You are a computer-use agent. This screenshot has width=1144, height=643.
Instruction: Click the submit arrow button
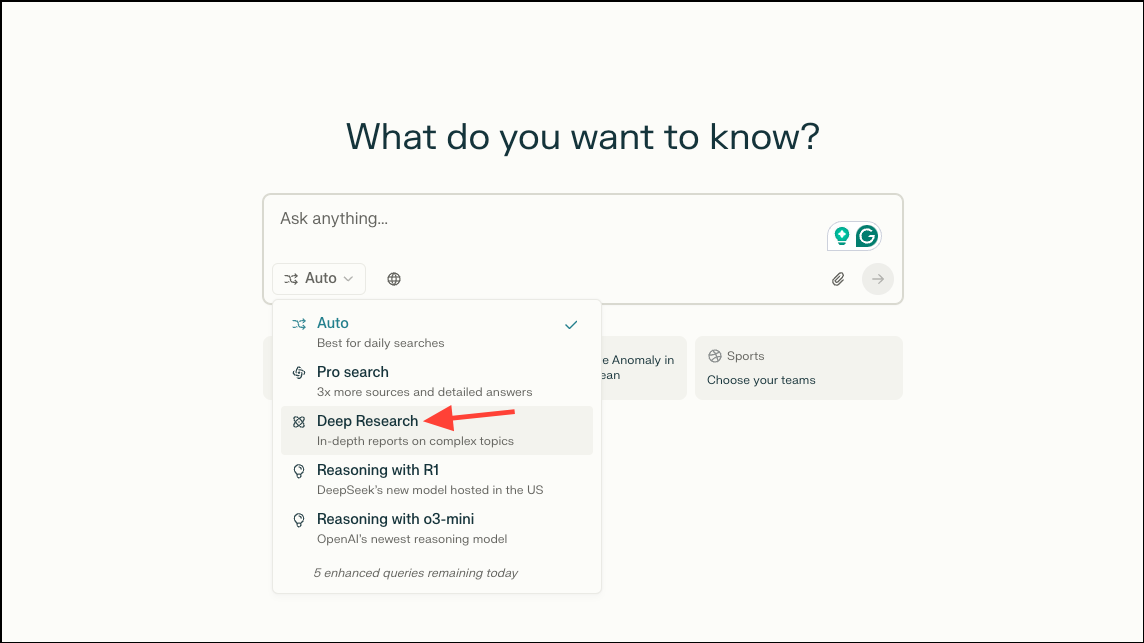pyautogui.click(x=877, y=278)
